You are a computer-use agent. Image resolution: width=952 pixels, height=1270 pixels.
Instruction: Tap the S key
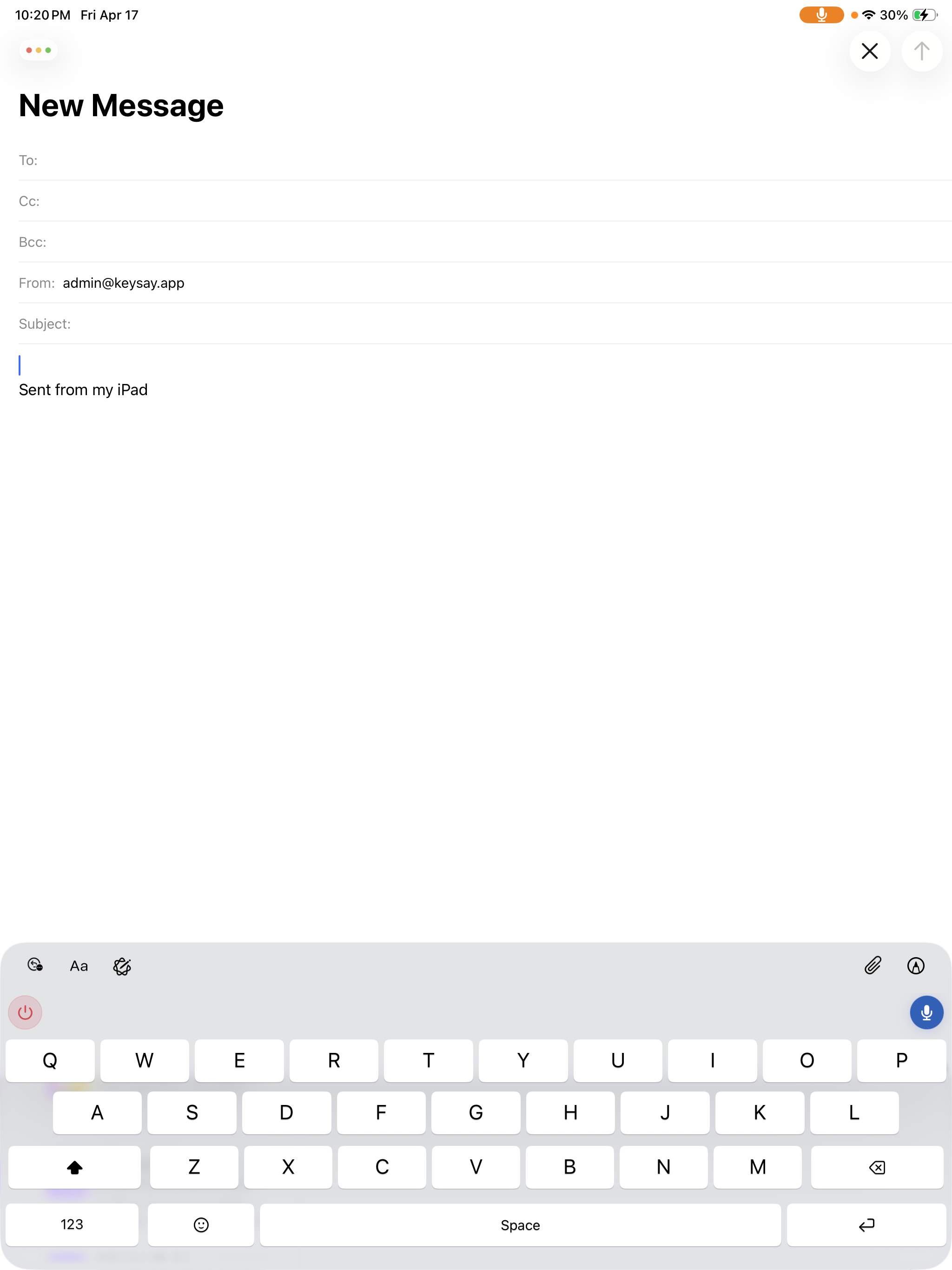coord(192,1113)
